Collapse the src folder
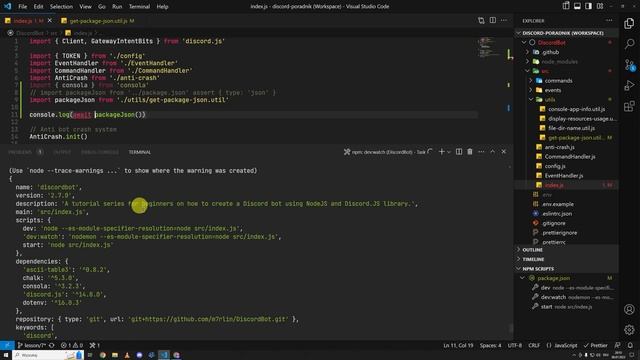The height and width of the screenshot is (360, 640). coord(567,71)
